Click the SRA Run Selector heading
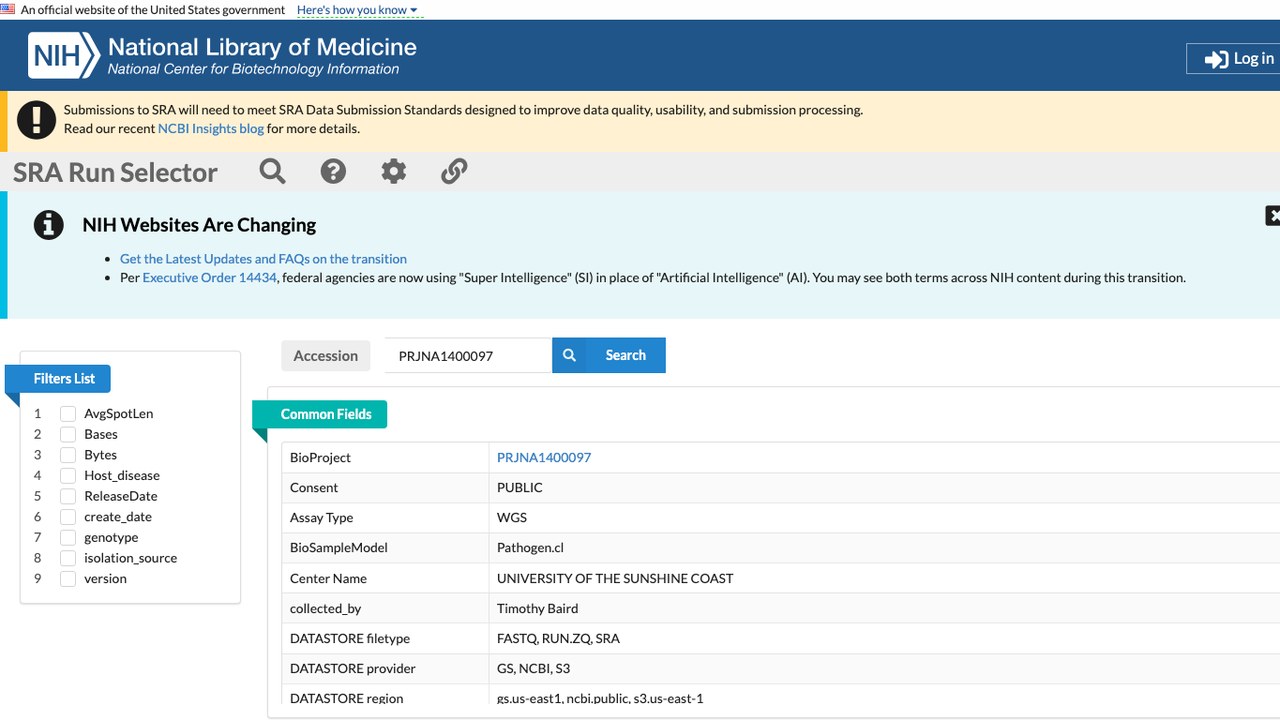The width and height of the screenshot is (1280, 720). 115,172
